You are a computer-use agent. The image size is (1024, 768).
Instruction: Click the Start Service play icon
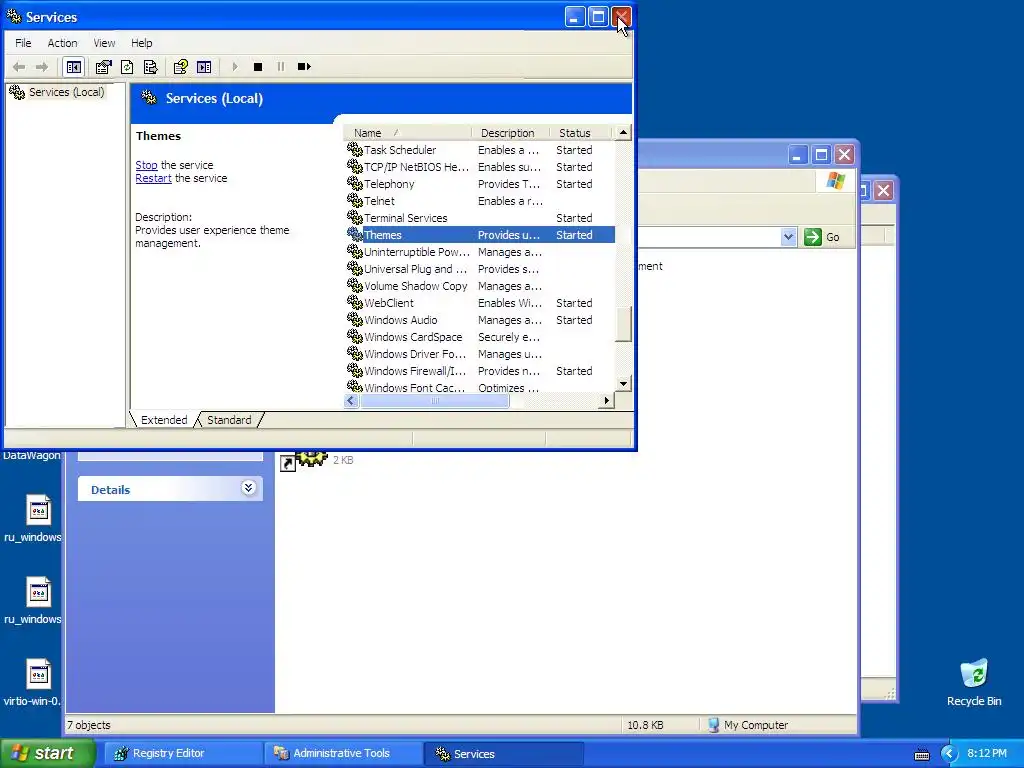click(x=235, y=67)
